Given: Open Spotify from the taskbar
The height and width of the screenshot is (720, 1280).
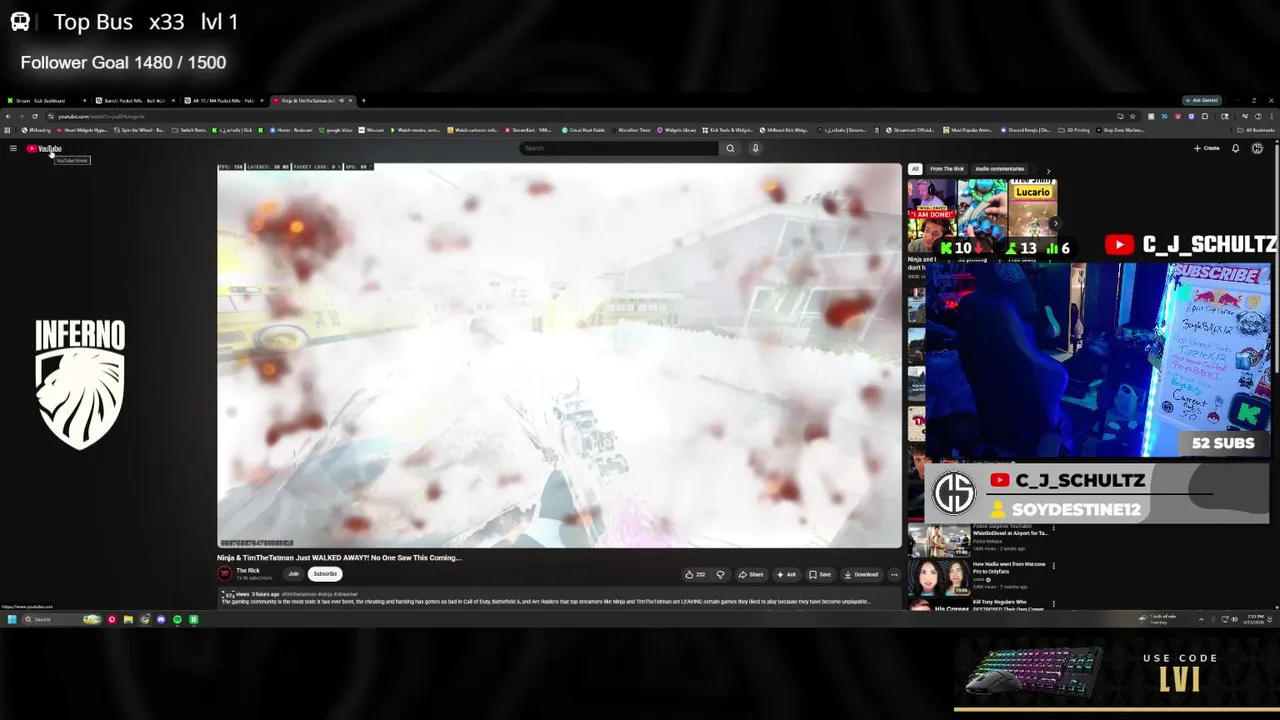Looking at the screenshot, I should tap(177, 620).
